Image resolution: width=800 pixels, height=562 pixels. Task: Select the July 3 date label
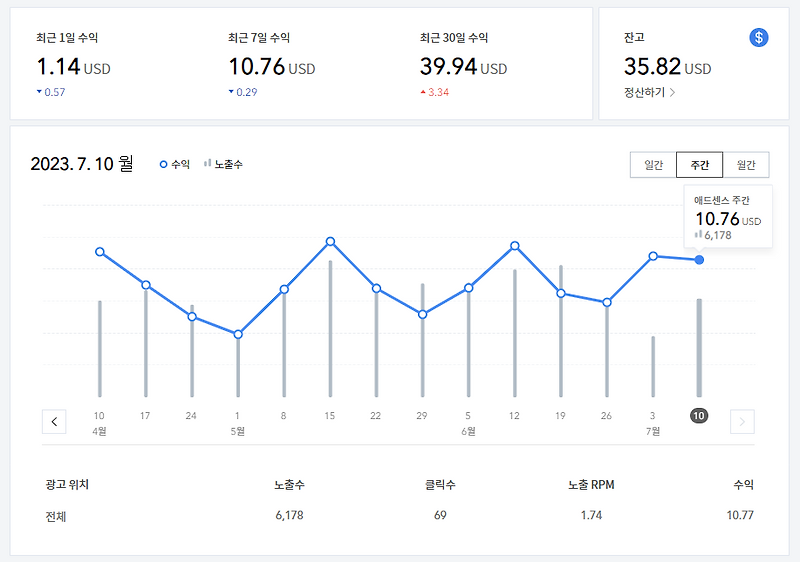pos(653,416)
